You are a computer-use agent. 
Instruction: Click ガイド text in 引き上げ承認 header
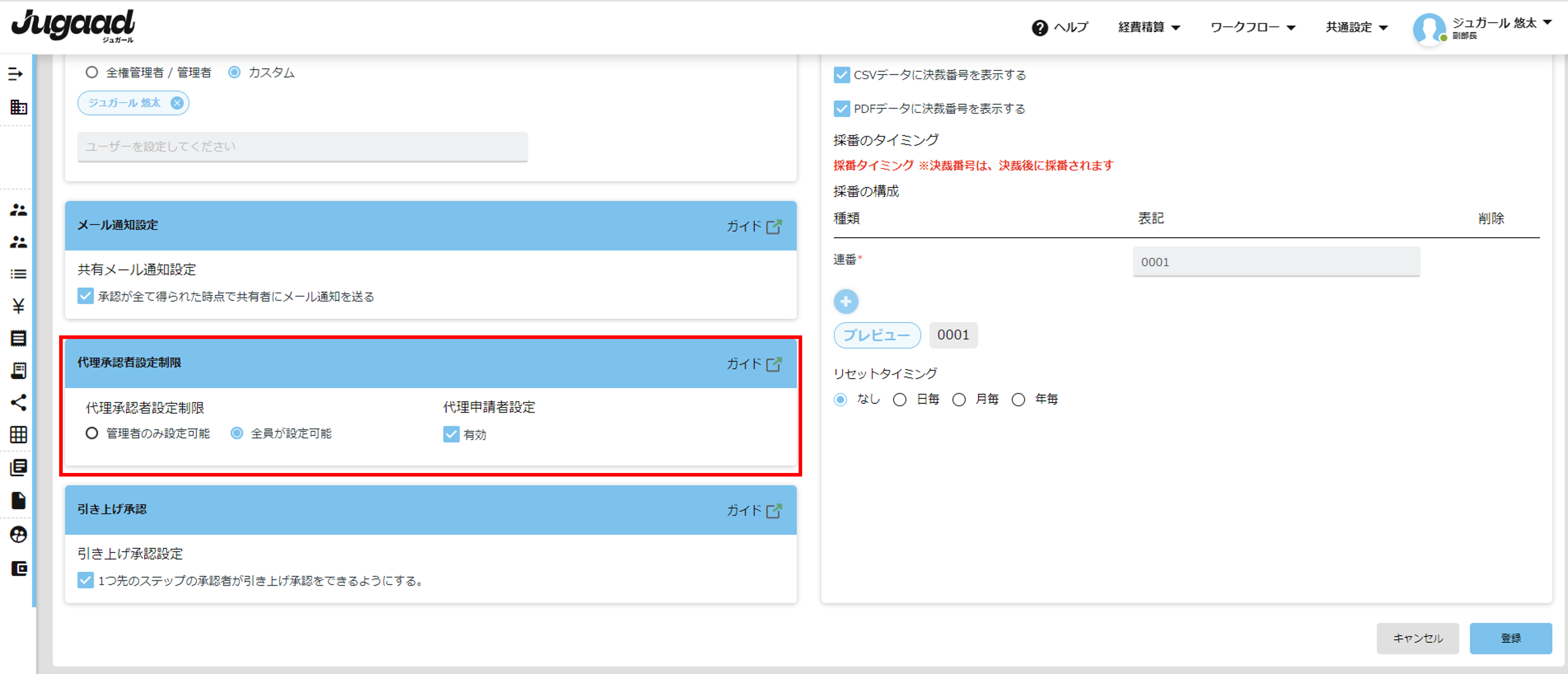point(744,511)
